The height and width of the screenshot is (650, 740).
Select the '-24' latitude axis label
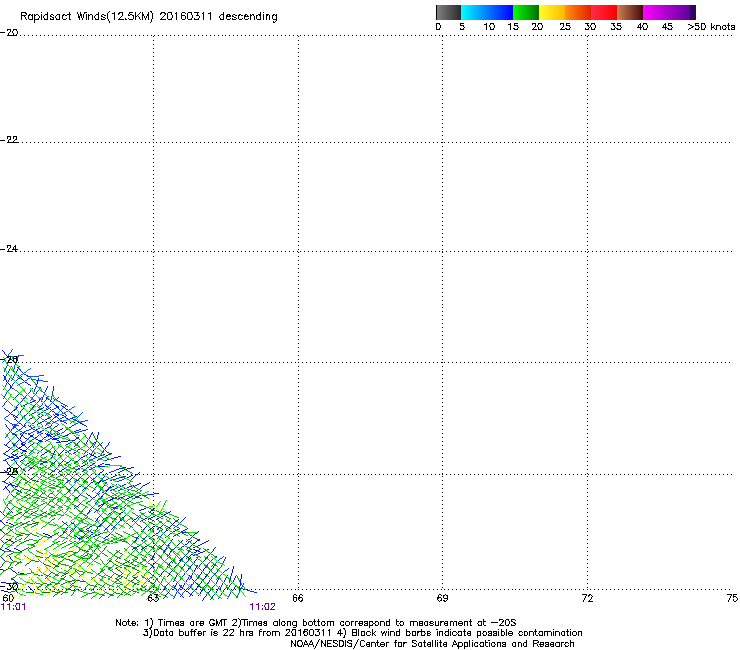click(x=9, y=248)
